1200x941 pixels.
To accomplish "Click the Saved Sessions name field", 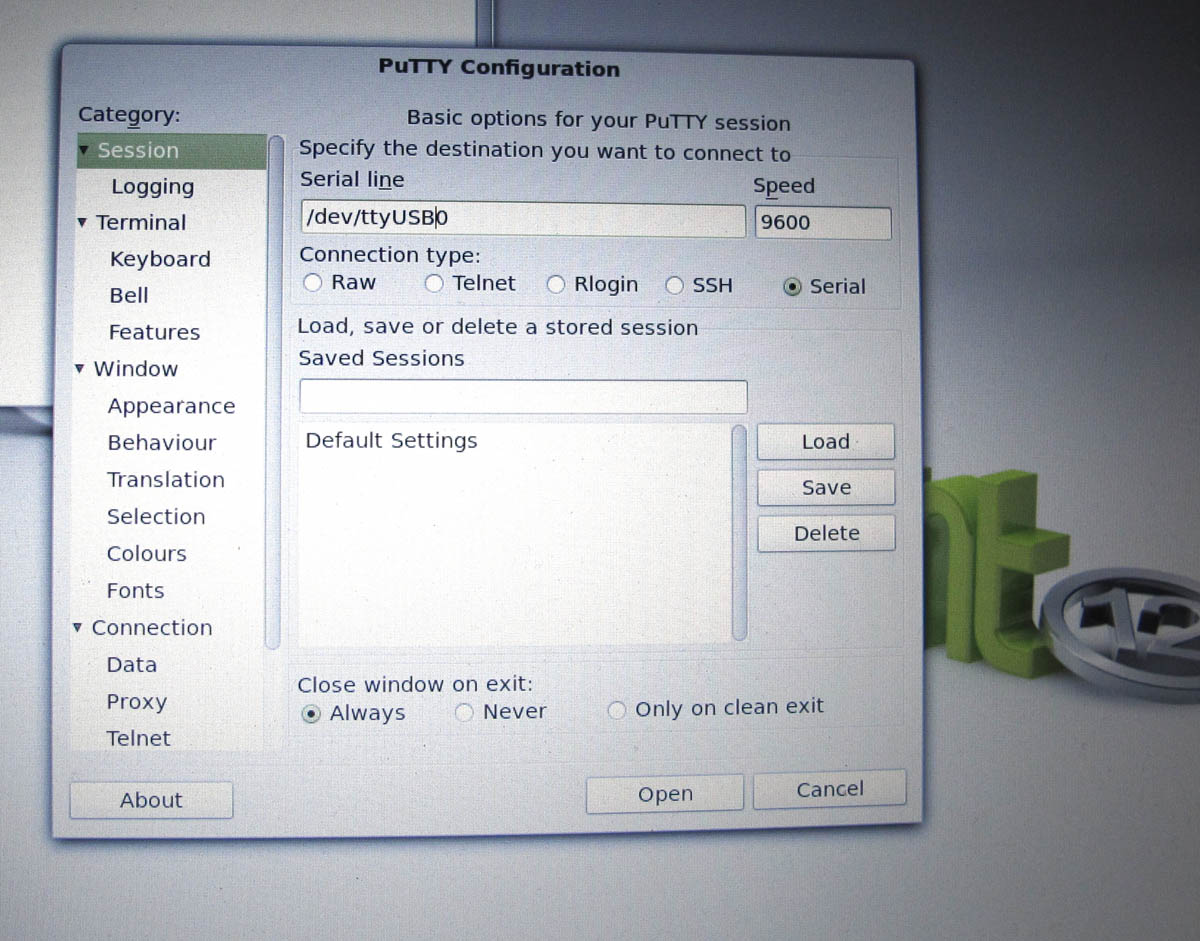I will tap(522, 396).
